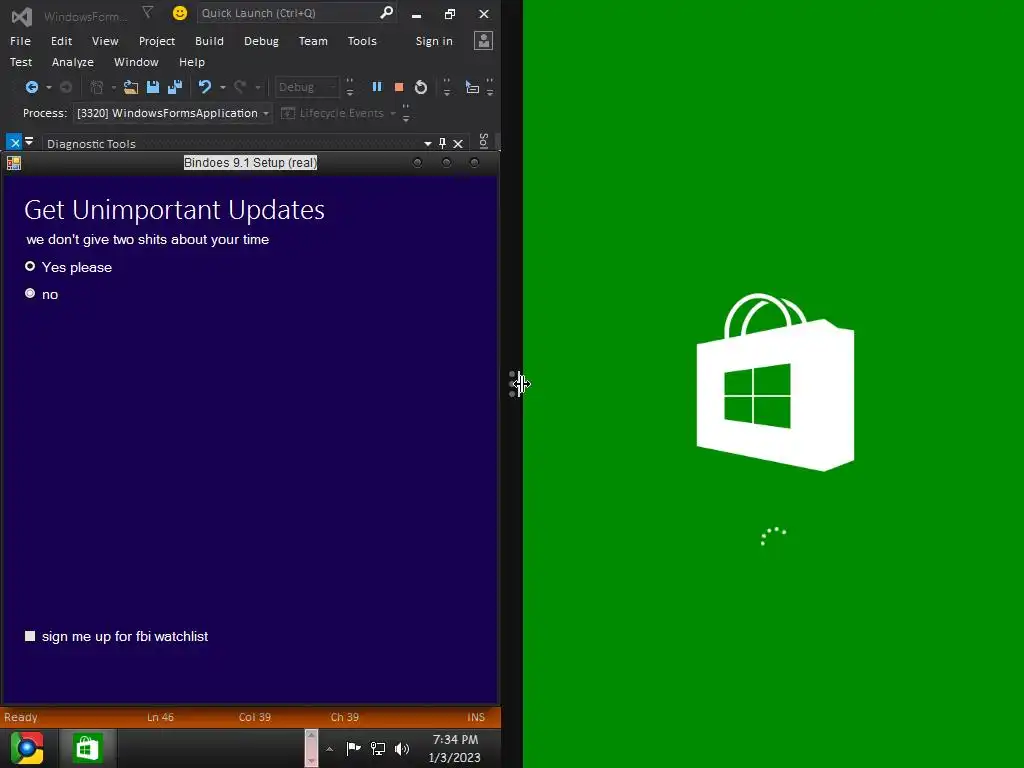The width and height of the screenshot is (1024, 768).
Task: Open the Window menu
Action: (136, 62)
